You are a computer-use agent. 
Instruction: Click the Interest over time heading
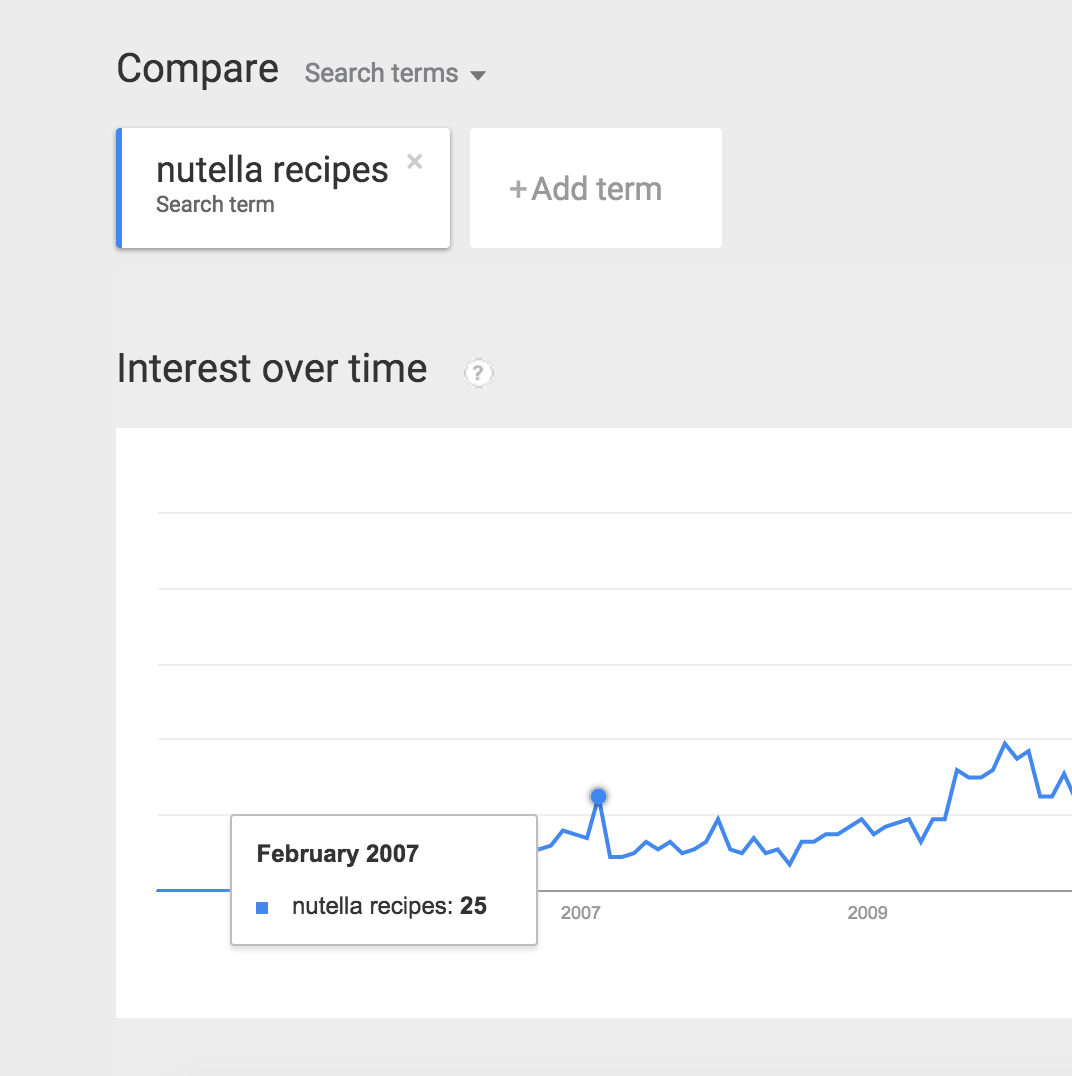pos(272,369)
